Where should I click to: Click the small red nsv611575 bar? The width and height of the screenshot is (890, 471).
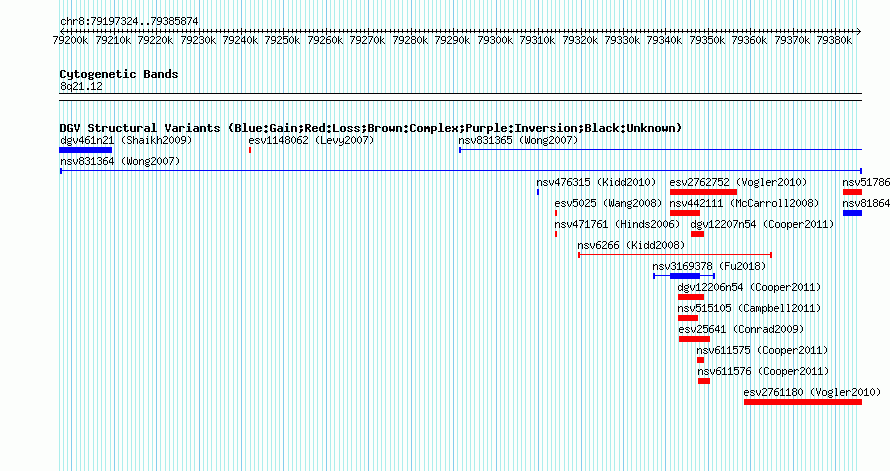[x=700, y=360]
